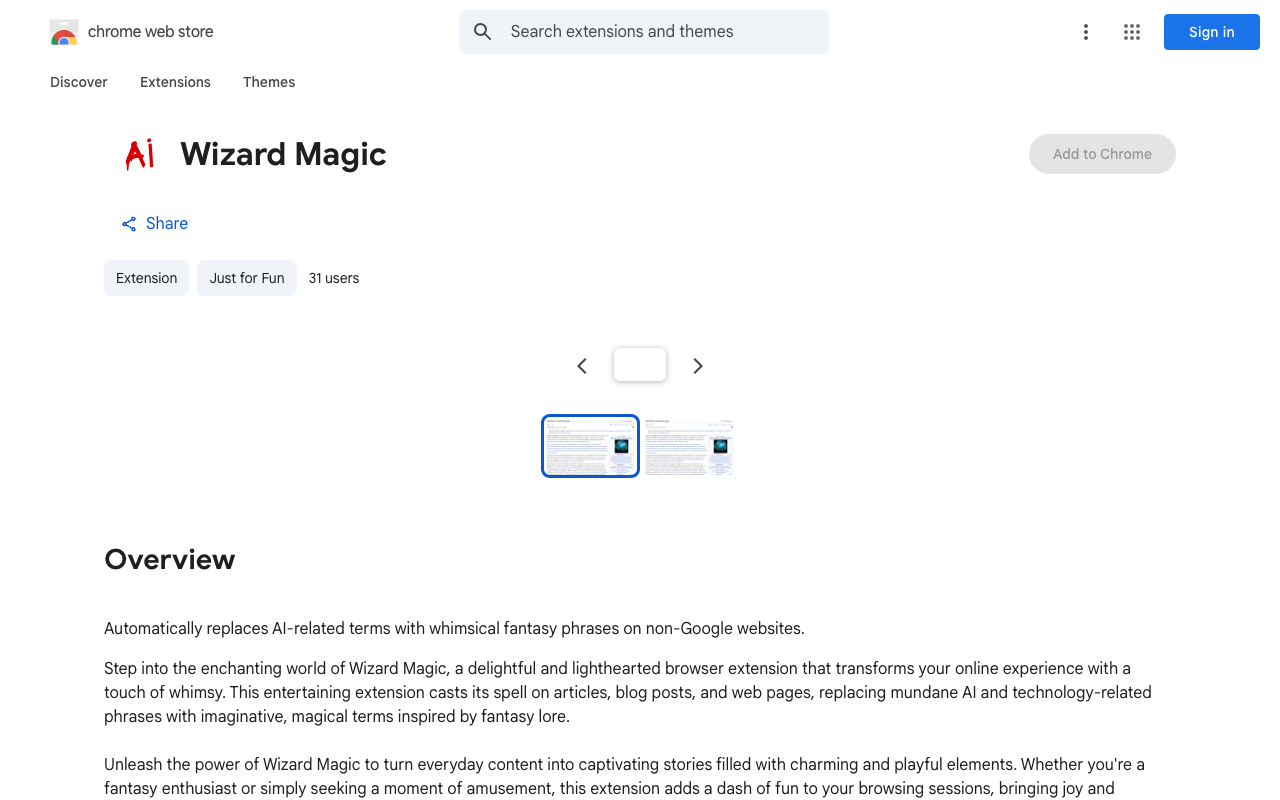This screenshot has height=800, width=1280.
Task: Click the blank main screenshot preview
Action: pyautogui.click(x=640, y=364)
